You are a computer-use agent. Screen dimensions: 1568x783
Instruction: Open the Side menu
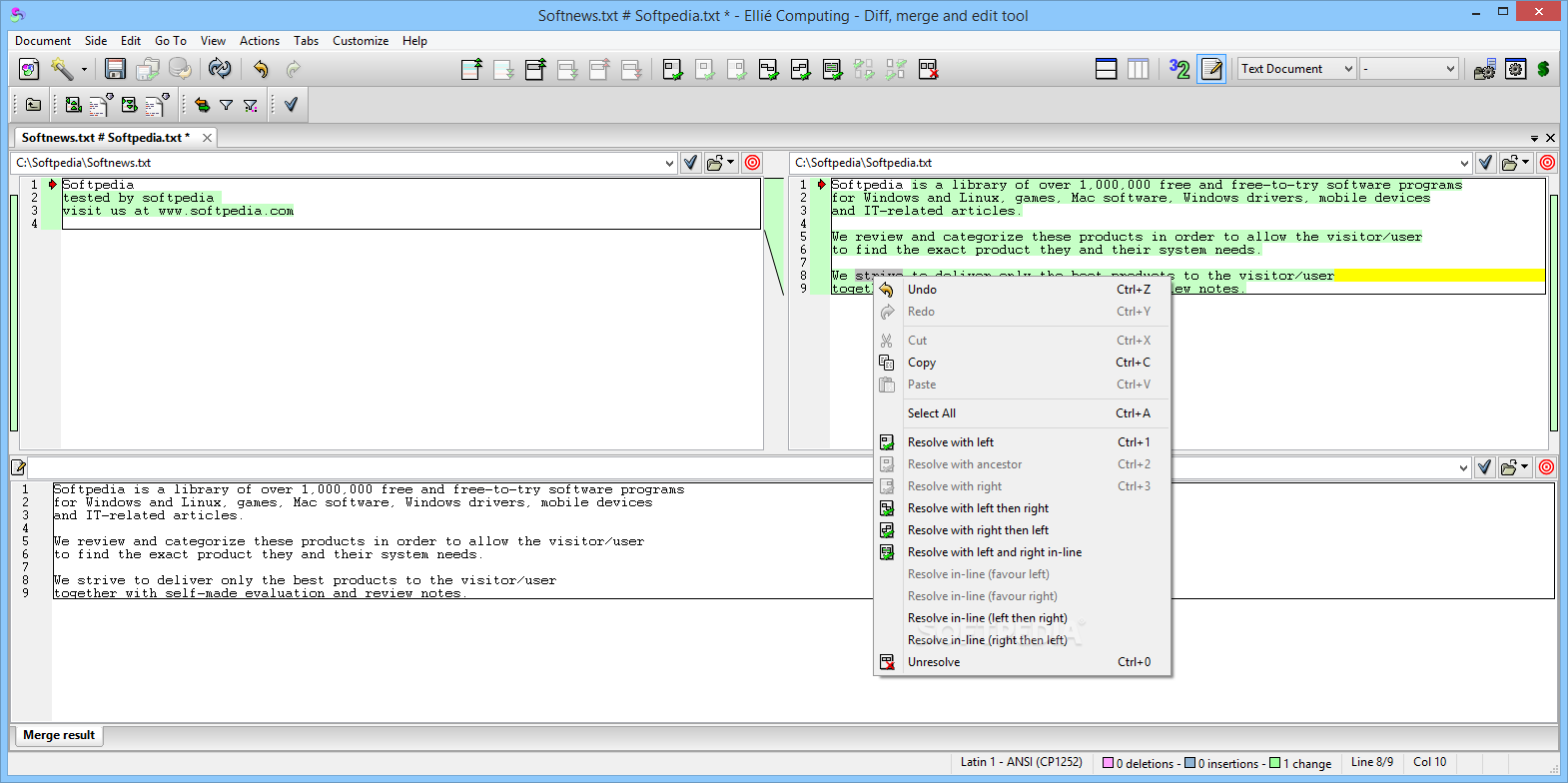[x=96, y=41]
